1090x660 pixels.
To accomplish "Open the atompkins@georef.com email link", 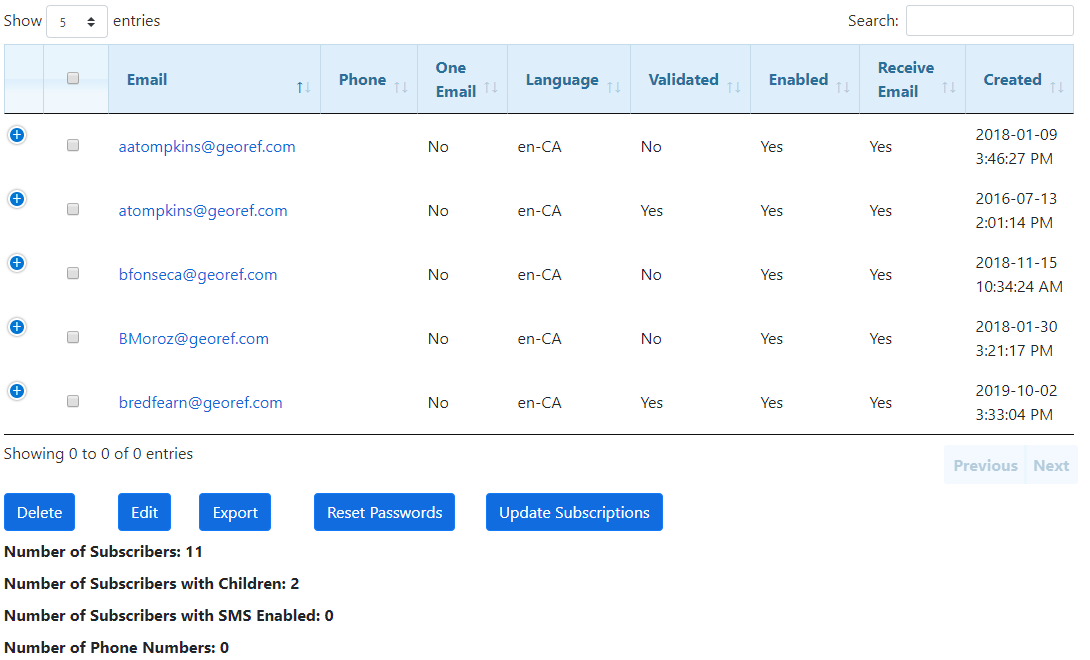I will (203, 211).
